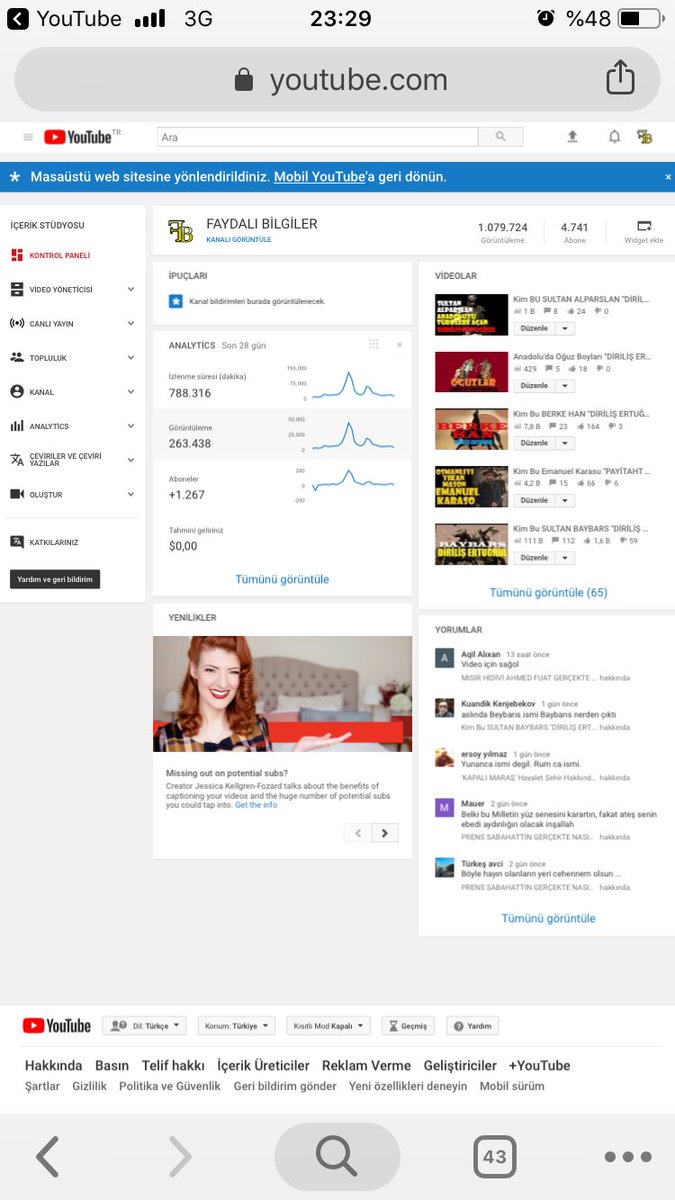Click Tümünü görüntüle in Analytics widget

tap(282, 579)
